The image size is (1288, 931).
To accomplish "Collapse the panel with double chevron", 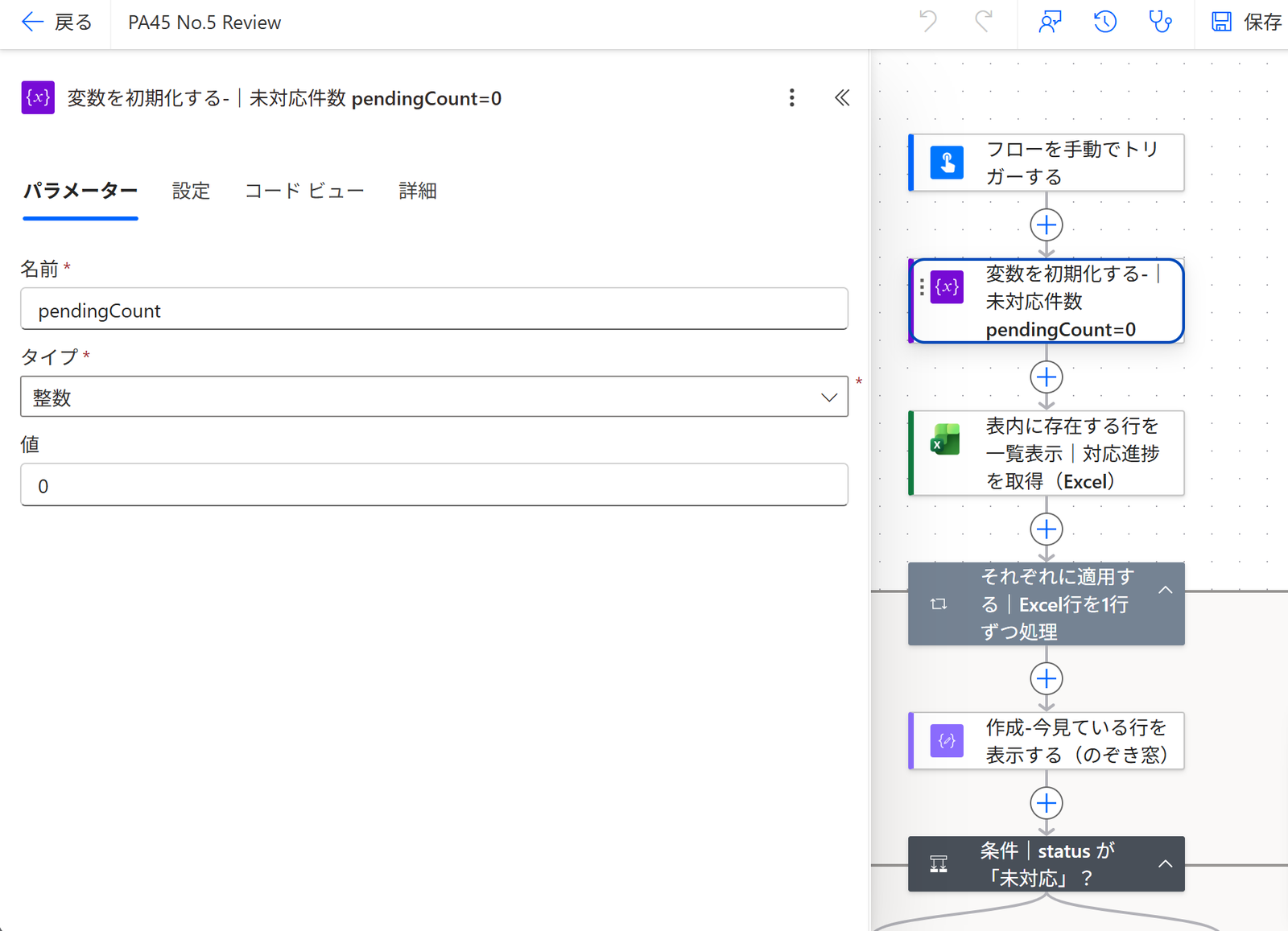I will pos(842,97).
